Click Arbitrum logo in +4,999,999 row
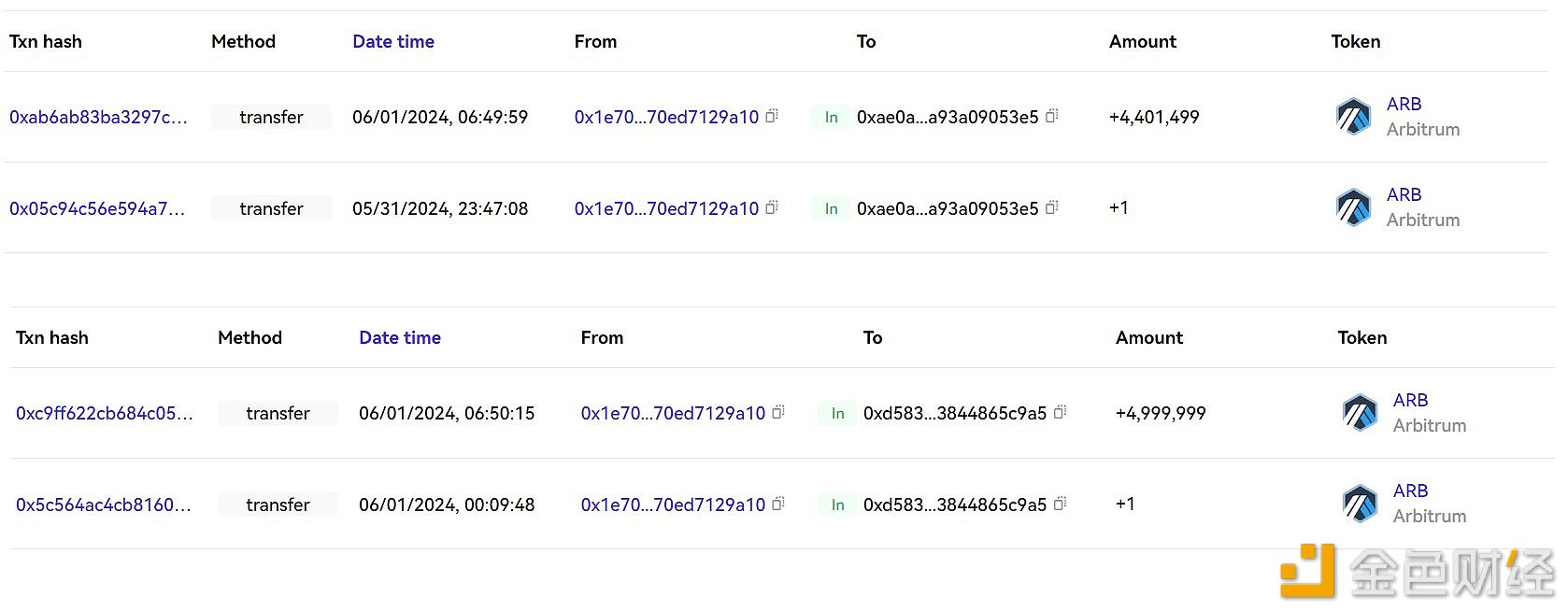 pyautogui.click(x=1360, y=413)
